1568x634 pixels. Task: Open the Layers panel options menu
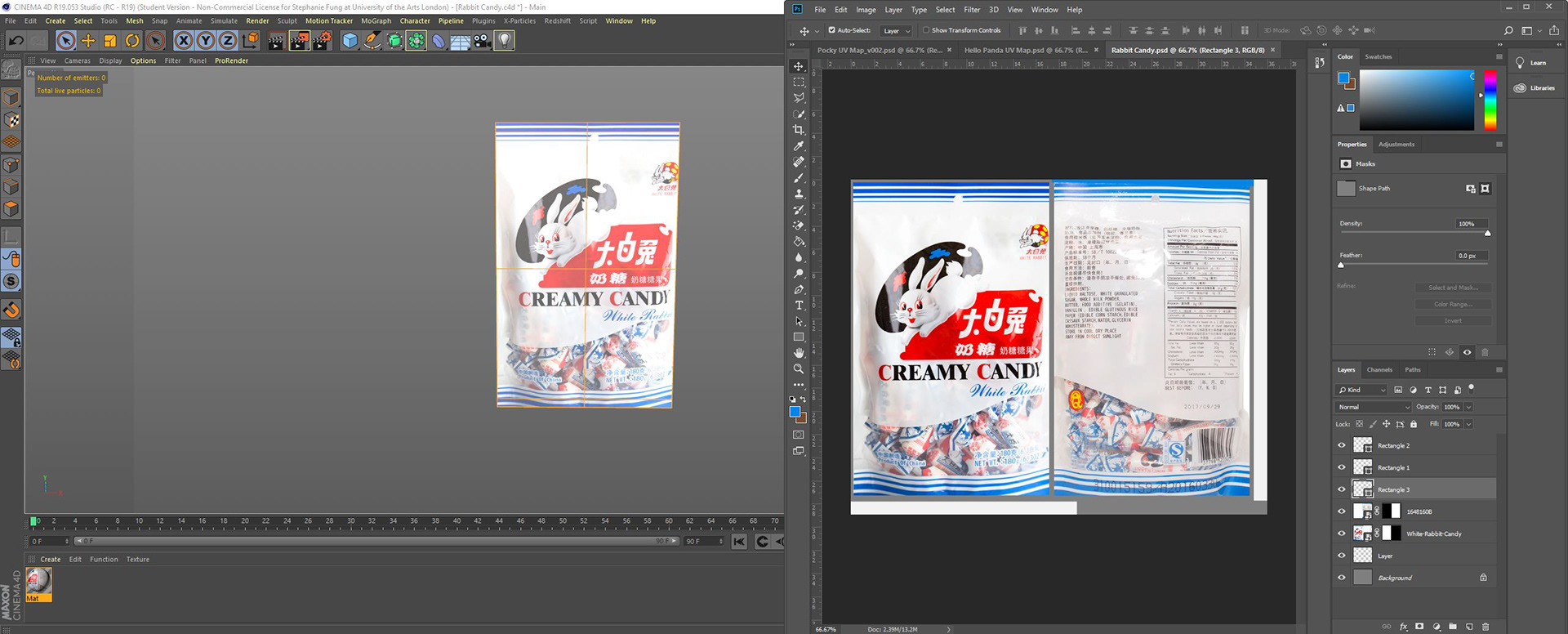(x=1499, y=370)
